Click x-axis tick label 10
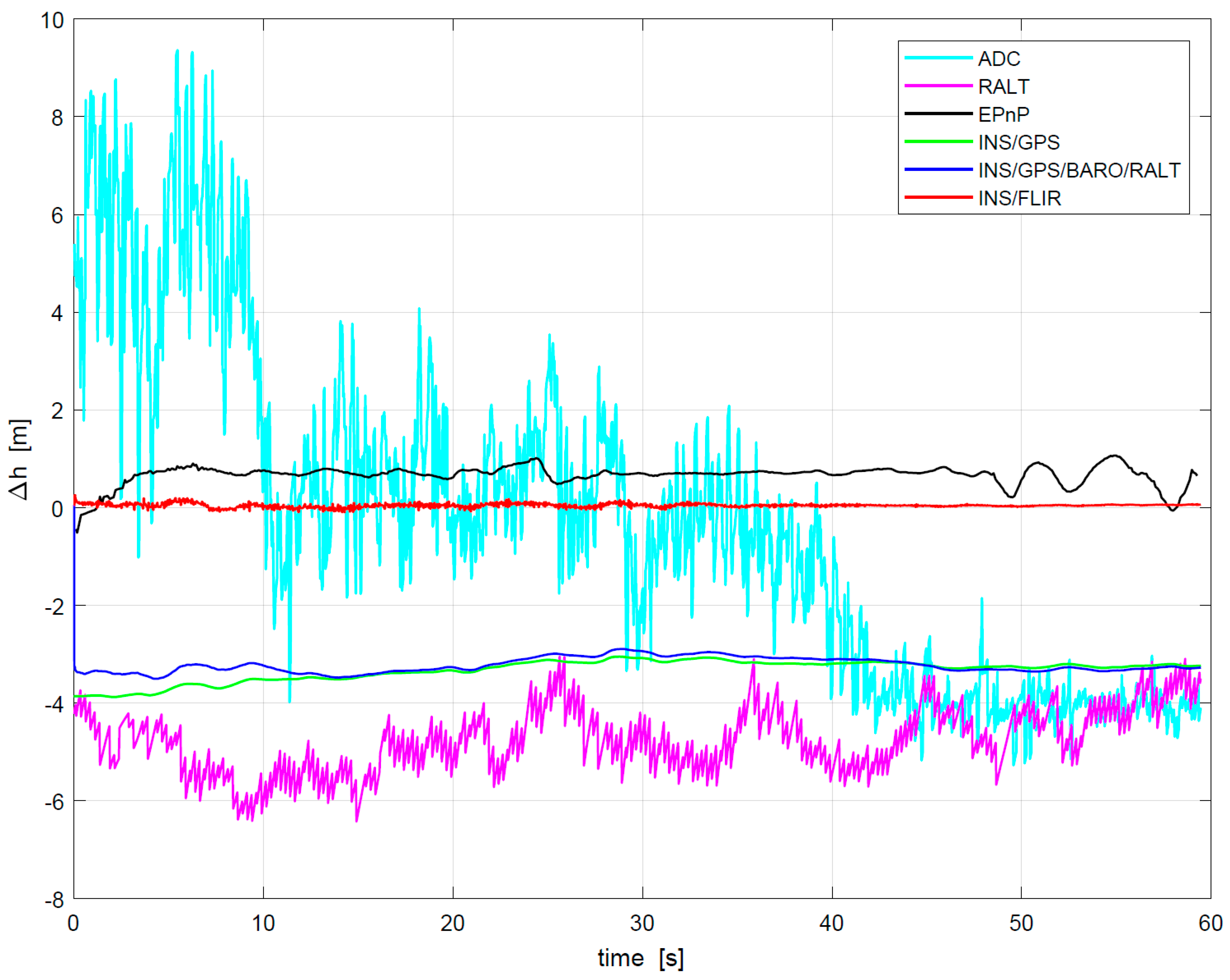 click(x=263, y=923)
